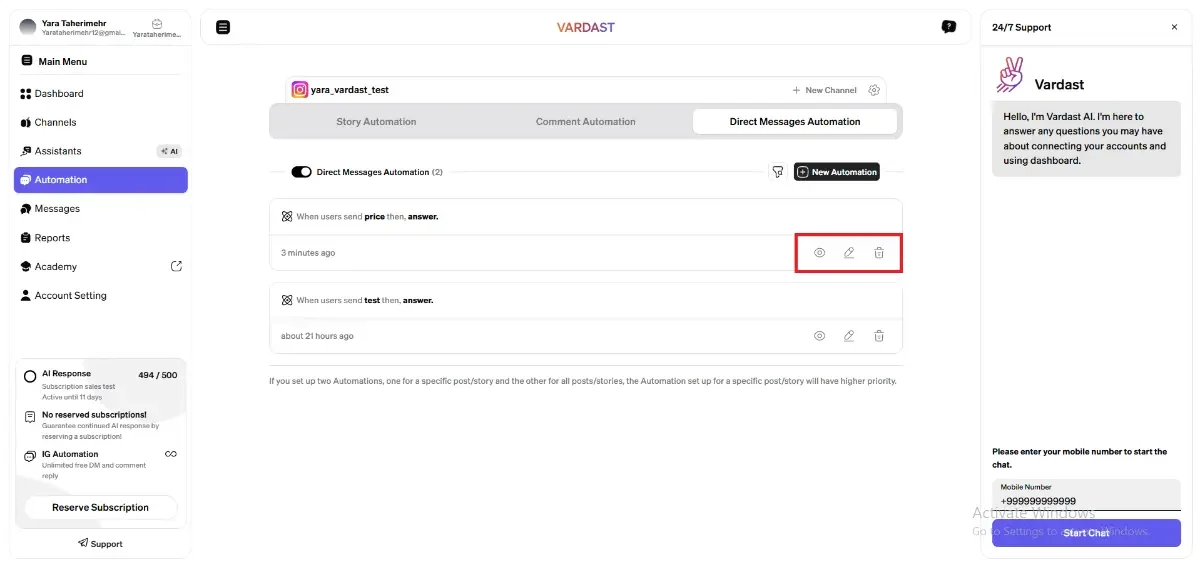Click the Reserve Subscription button
This screenshot has height=567, width=1200.
tap(100, 507)
